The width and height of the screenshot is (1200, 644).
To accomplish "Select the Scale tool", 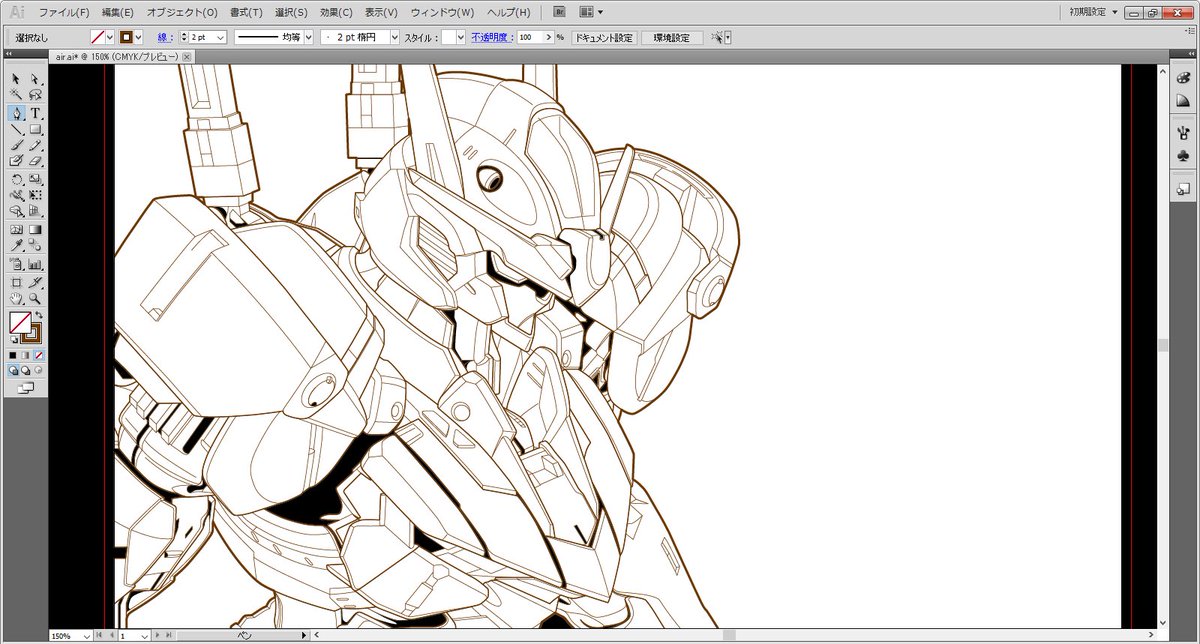I will 35,179.
